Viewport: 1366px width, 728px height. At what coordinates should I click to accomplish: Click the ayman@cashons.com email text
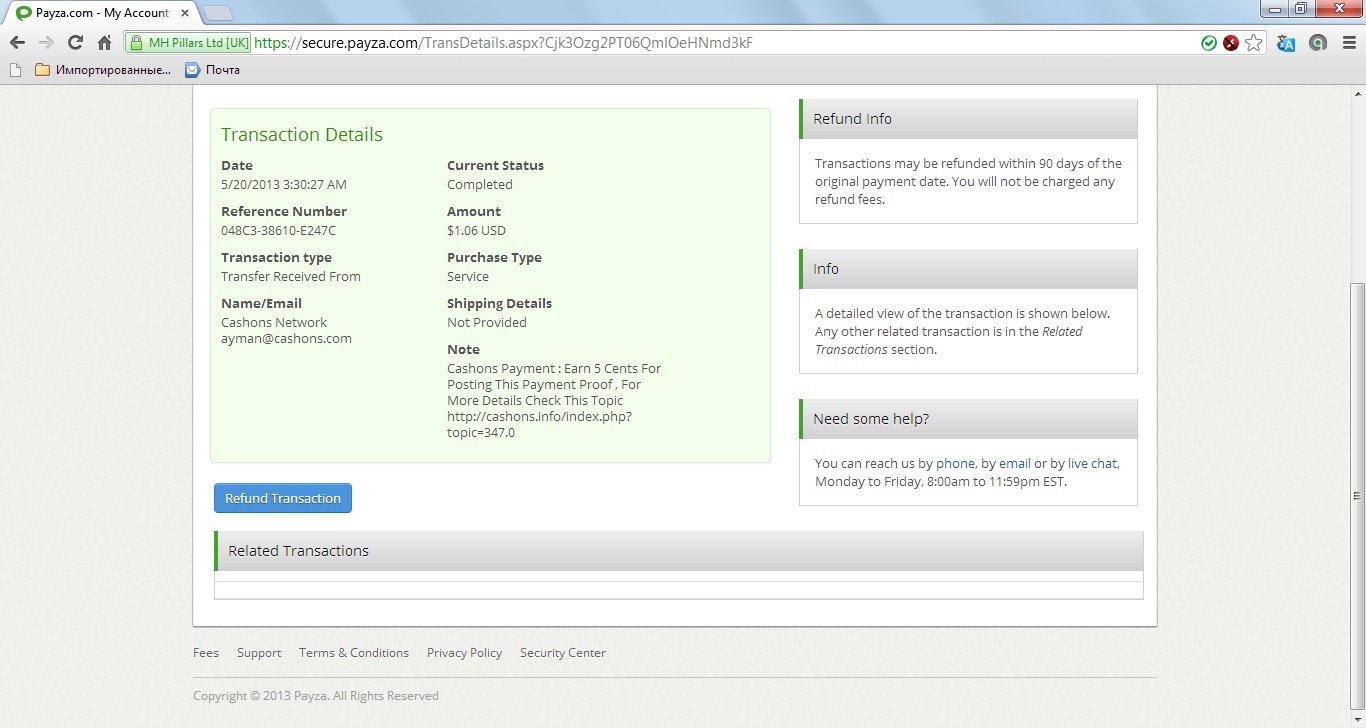point(286,339)
